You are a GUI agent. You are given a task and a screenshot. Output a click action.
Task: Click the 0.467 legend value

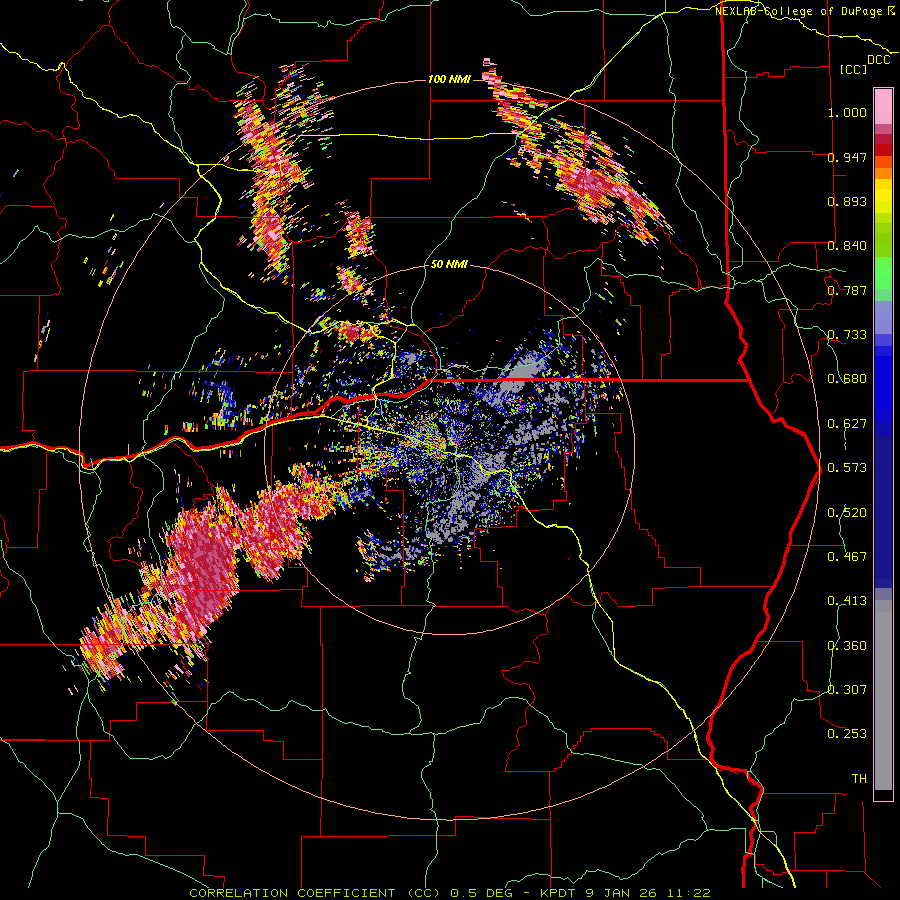point(847,557)
